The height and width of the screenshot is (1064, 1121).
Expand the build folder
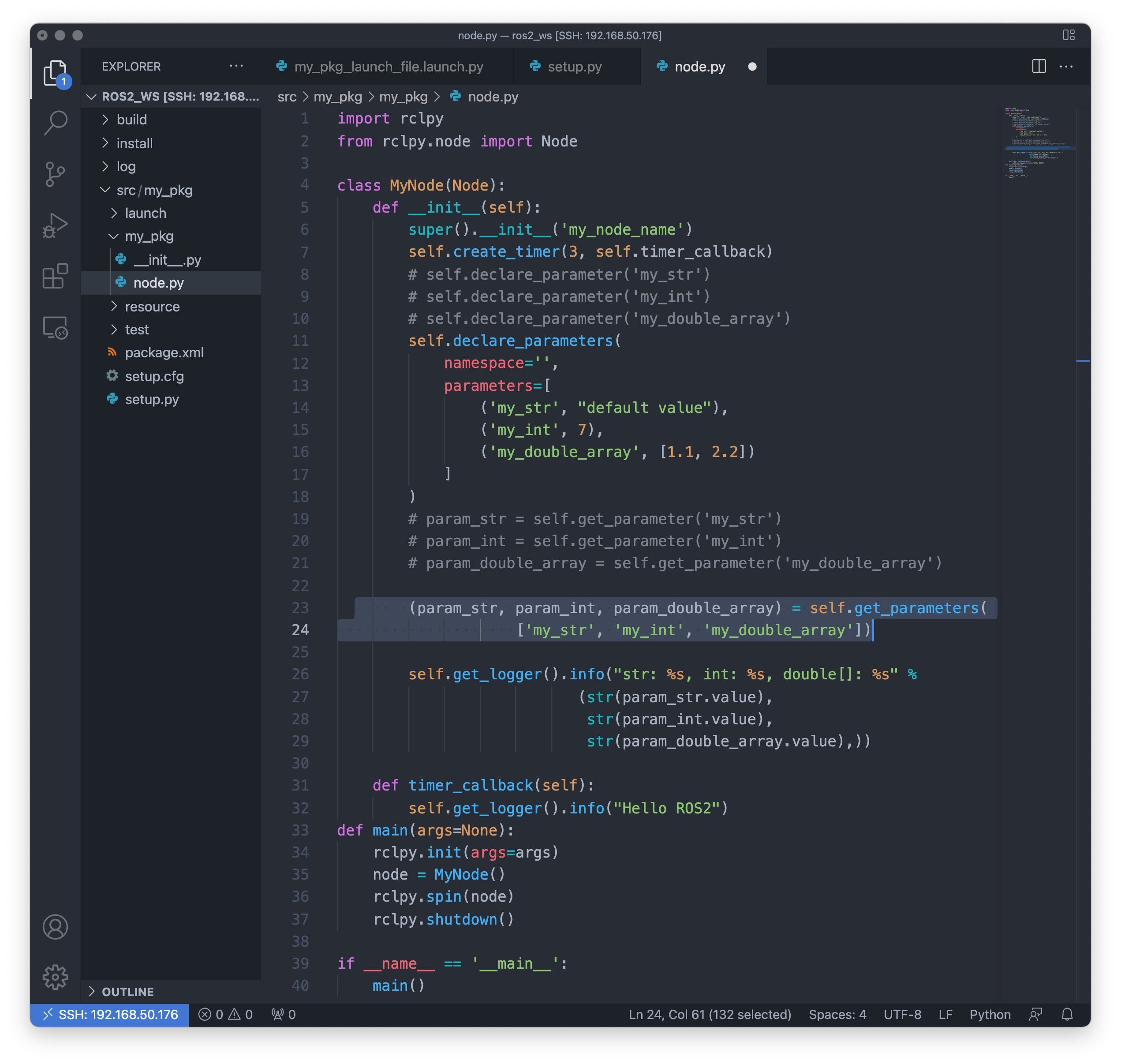coord(131,120)
